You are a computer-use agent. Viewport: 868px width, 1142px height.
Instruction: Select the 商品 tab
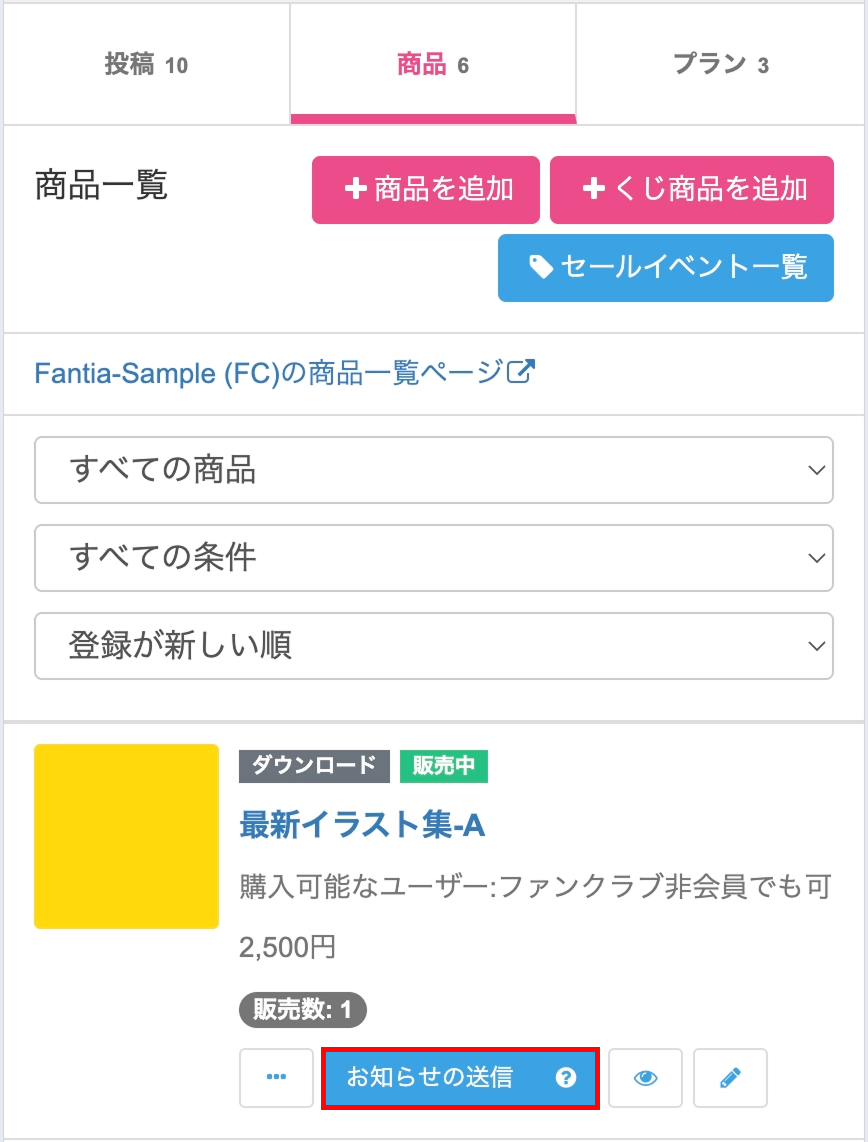433,65
